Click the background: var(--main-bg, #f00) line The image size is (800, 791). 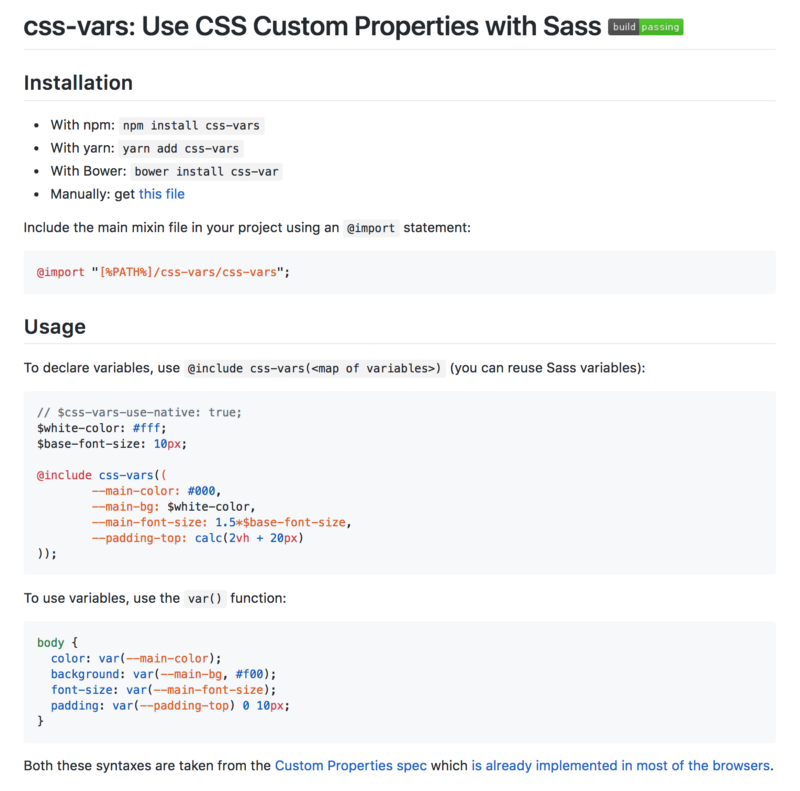click(x=163, y=674)
